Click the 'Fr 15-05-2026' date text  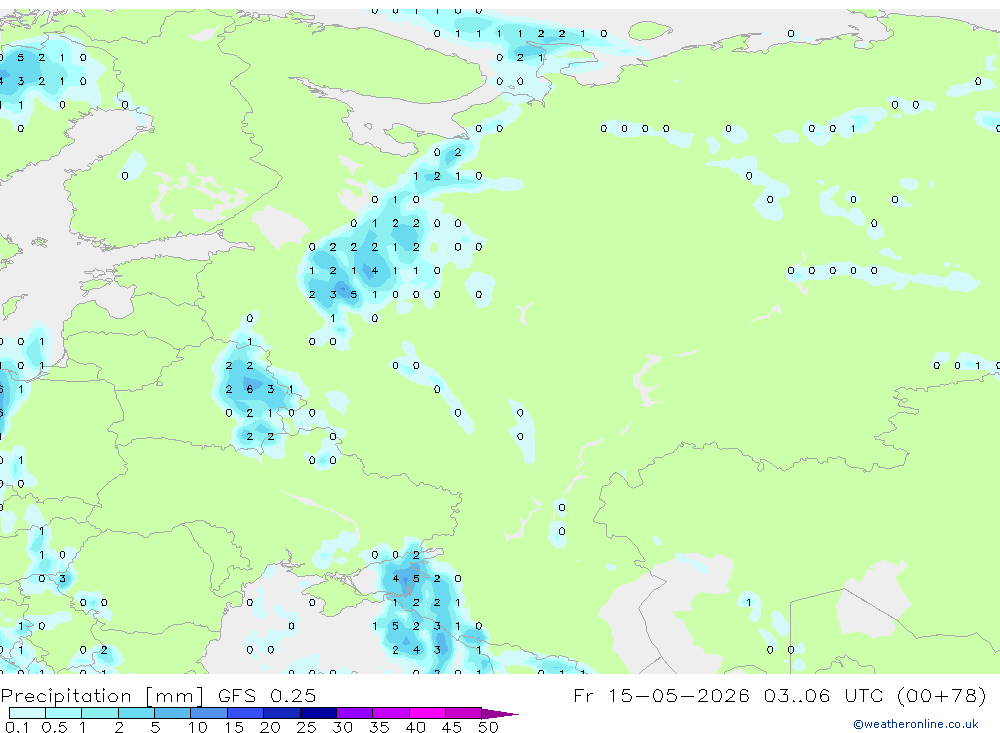pyautogui.click(x=661, y=695)
